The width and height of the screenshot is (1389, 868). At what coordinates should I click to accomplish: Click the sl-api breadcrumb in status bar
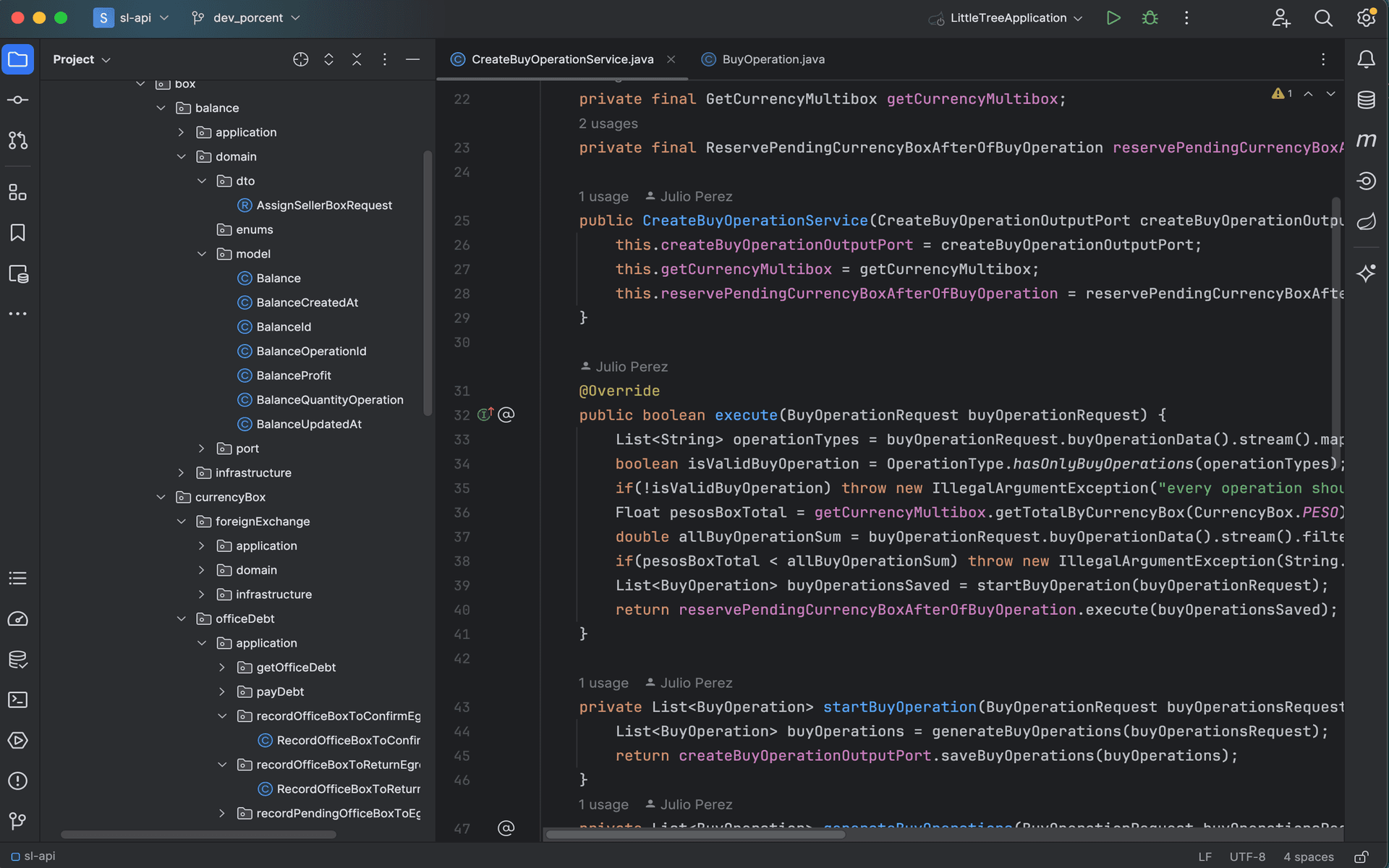[33, 856]
